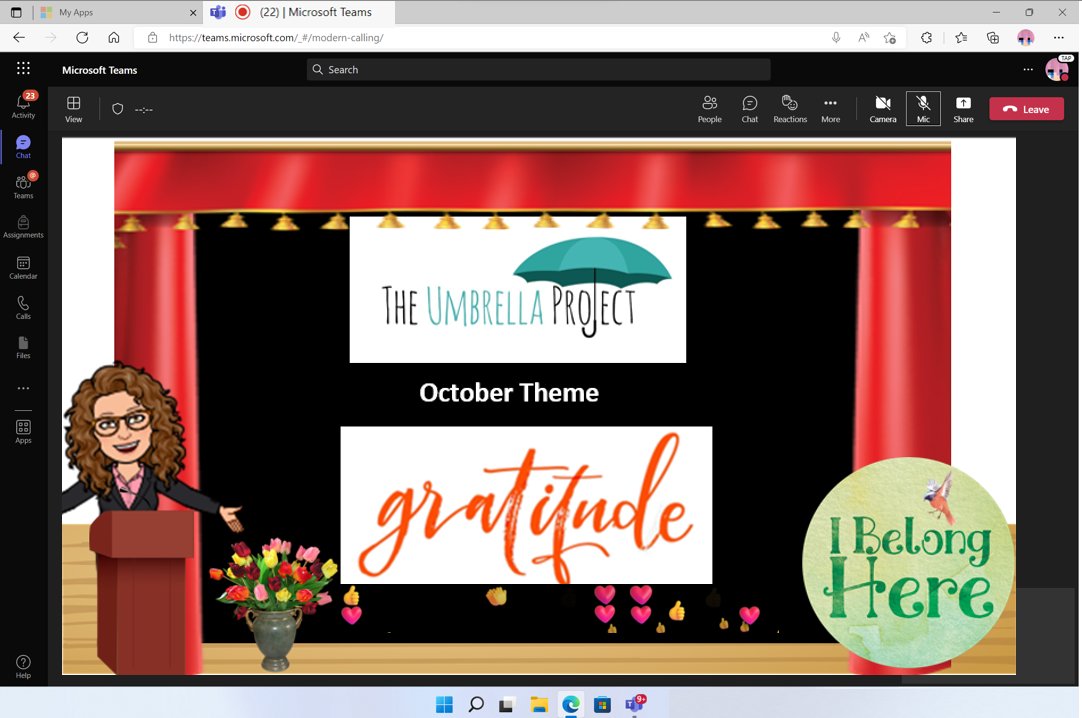The image size is (1082, 718).
Task: Show the People participants panel
Action: [x=709, y=109]
